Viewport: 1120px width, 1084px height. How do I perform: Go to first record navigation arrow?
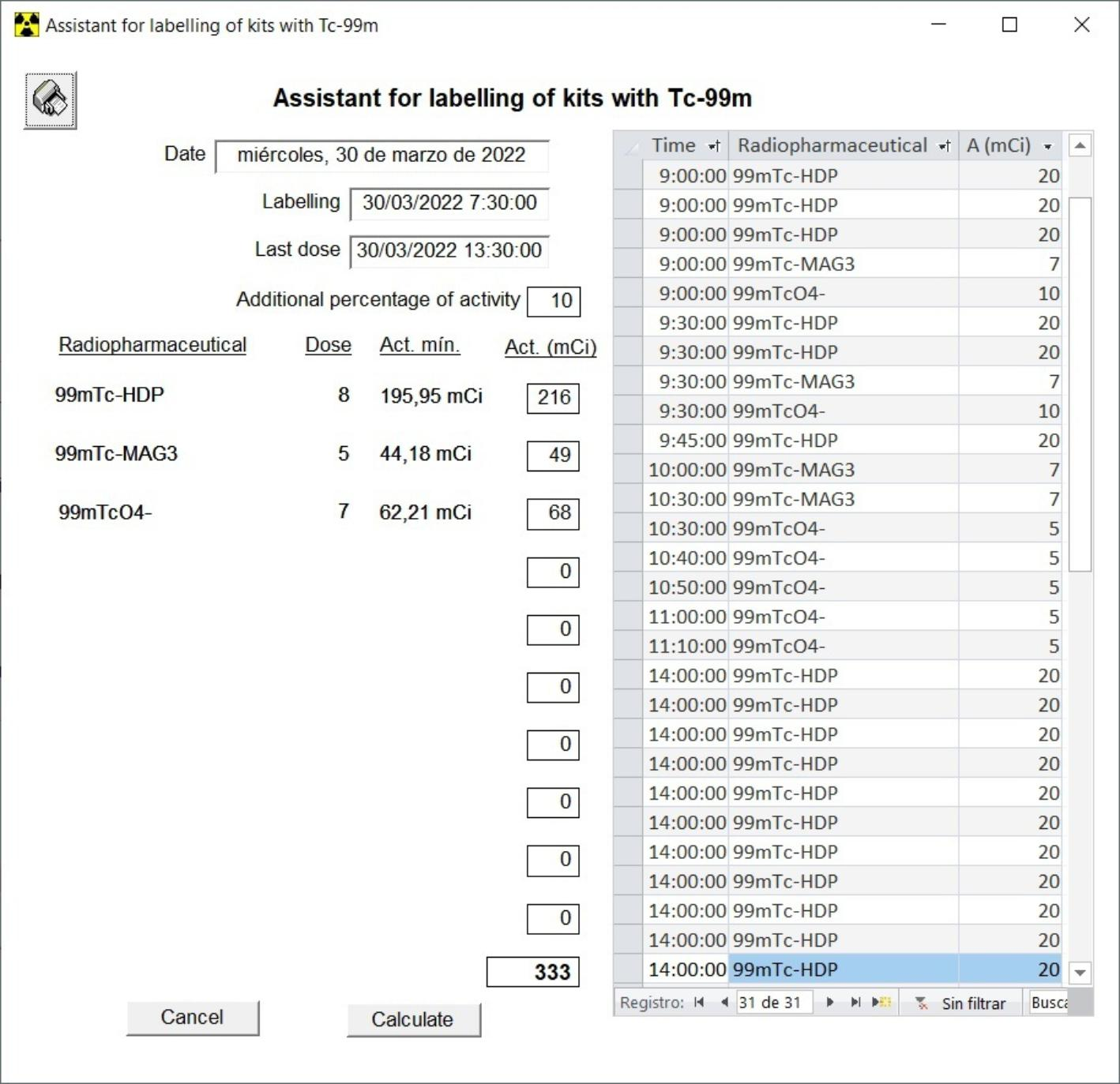coord(699,1003)
